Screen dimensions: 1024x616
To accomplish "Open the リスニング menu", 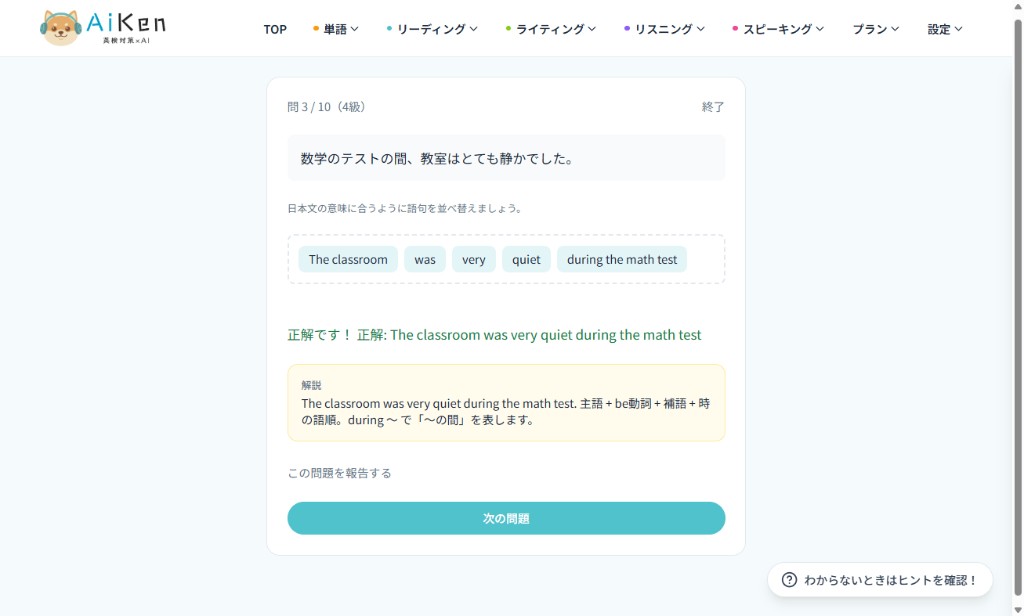I will point(664,29).
